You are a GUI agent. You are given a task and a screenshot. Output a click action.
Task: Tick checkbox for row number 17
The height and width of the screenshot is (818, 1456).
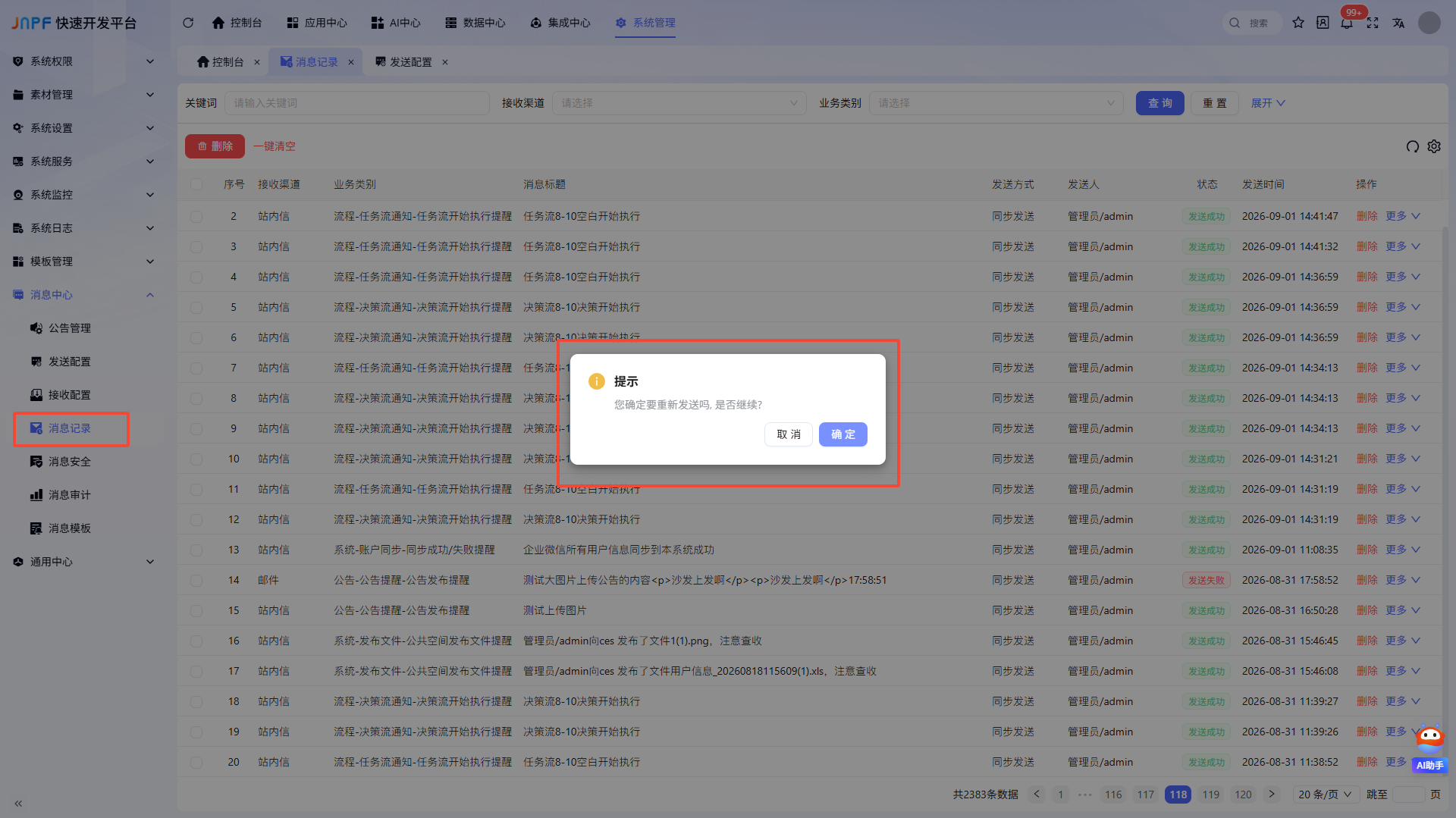[196, 671]
